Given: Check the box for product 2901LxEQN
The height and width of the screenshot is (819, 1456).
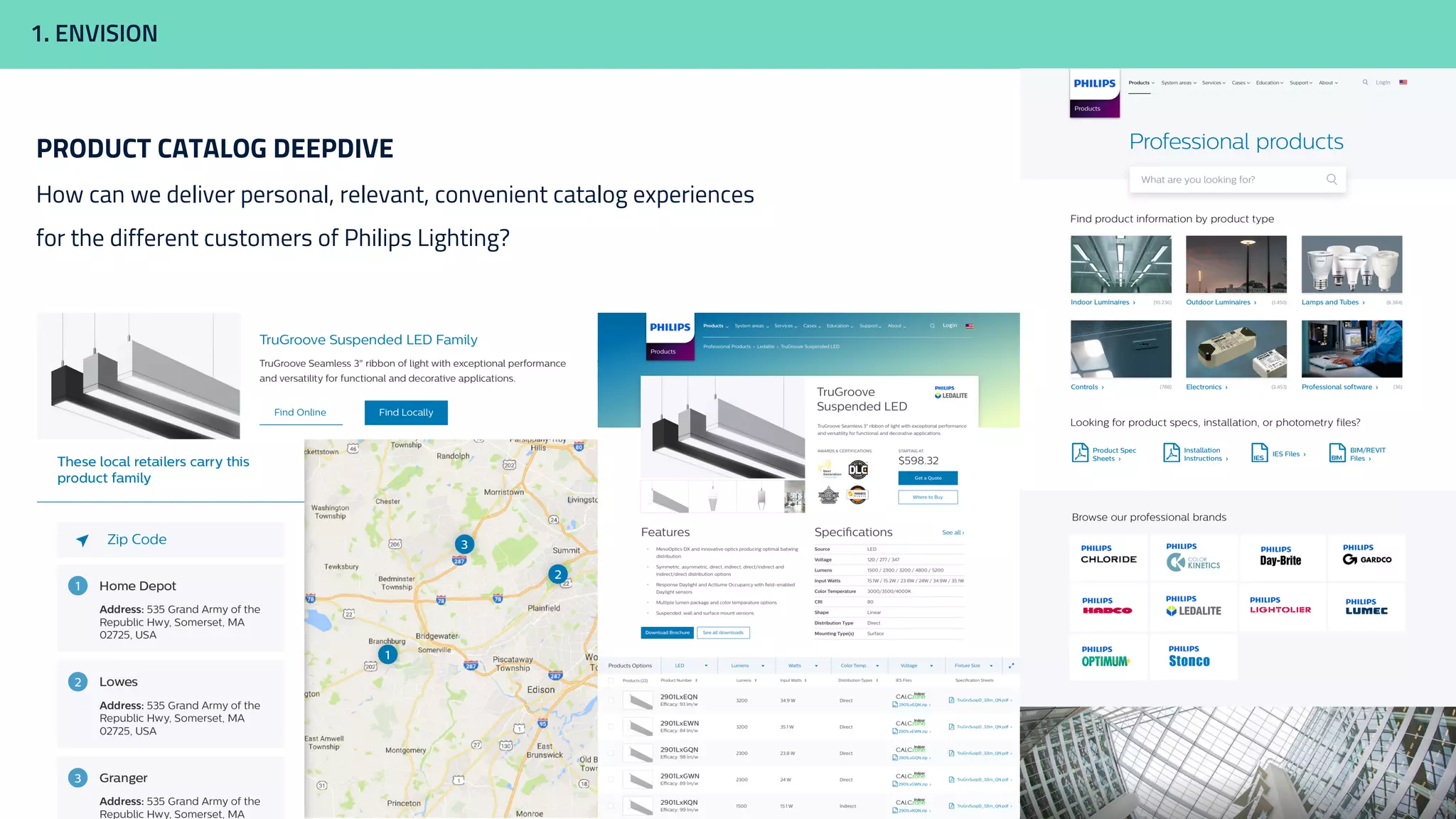Looking at the screenshot, I should [x=611, y=700].
